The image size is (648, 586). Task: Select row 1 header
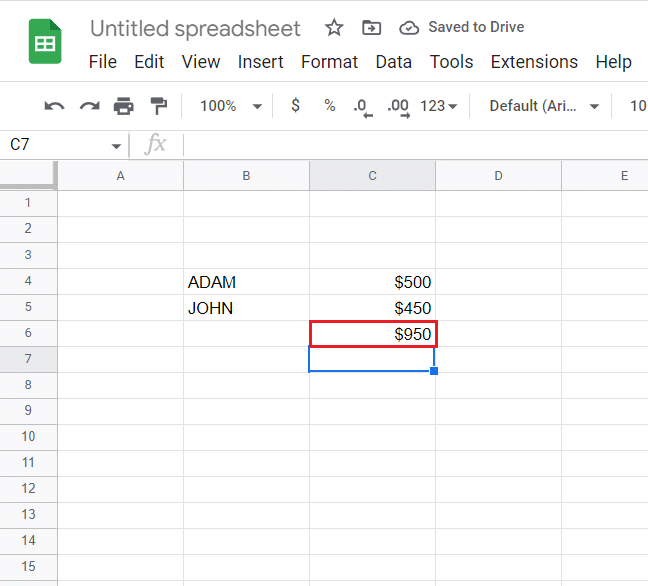(x=28, y=203)
